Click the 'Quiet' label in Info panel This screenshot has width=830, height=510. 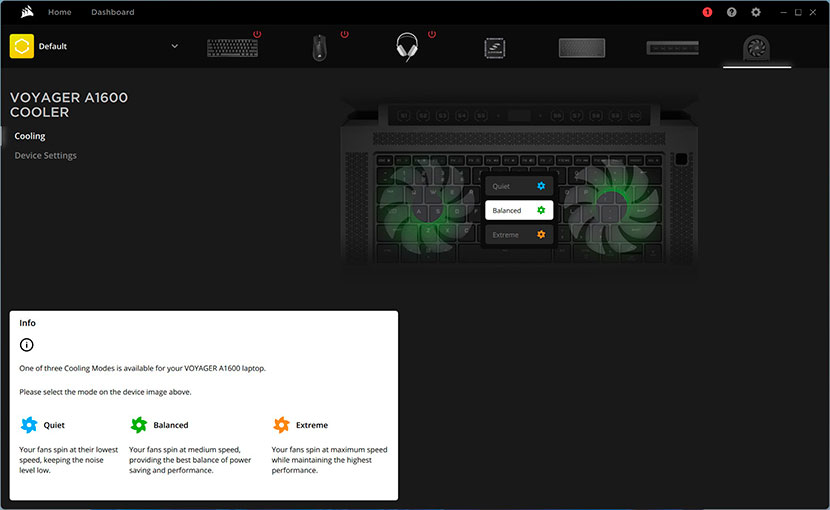pos(54,425)
